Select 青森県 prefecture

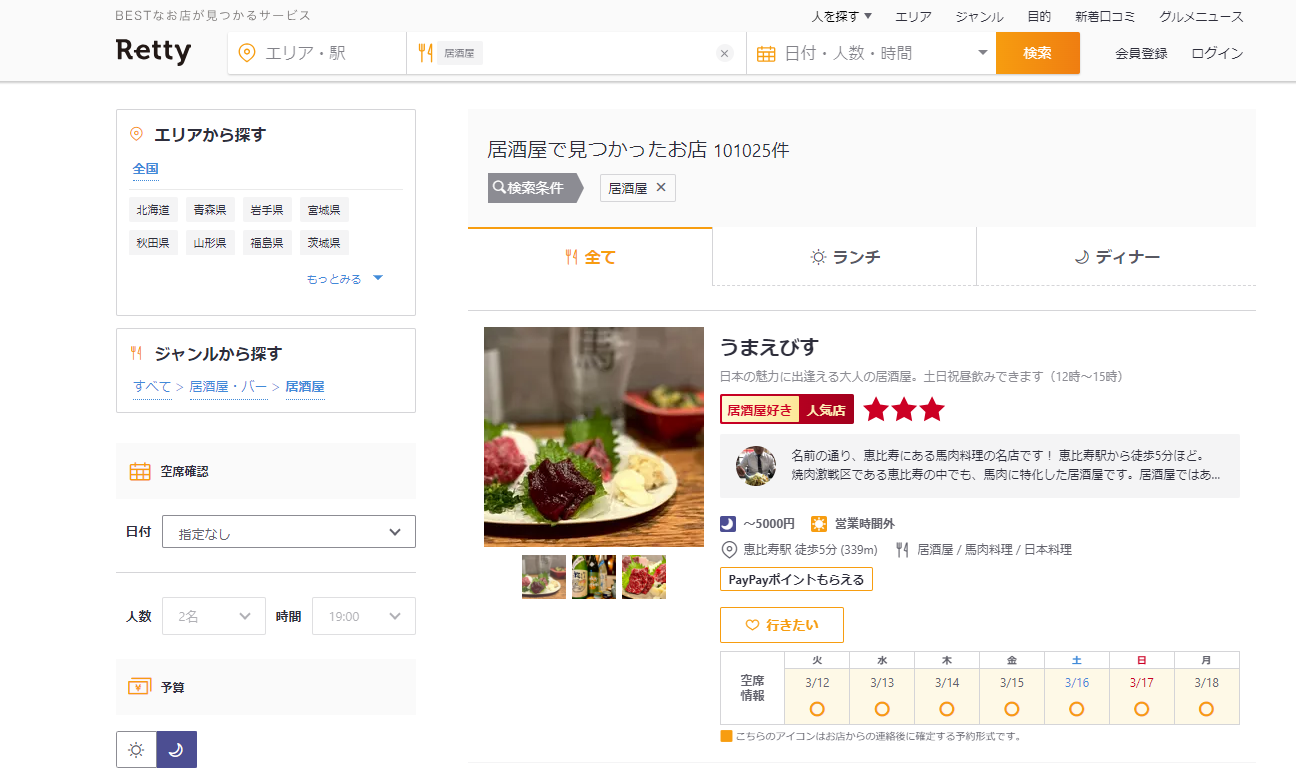(210, 210)
